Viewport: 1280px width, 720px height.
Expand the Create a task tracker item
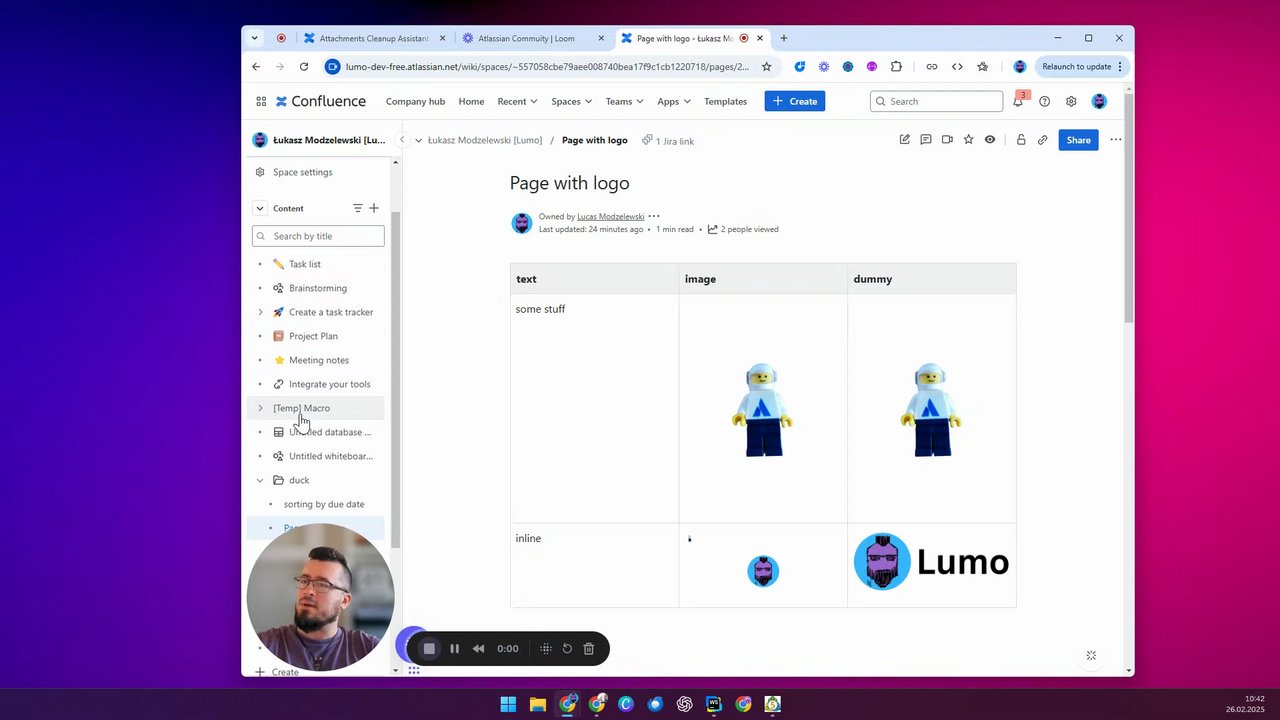click(x=260, y=312)
